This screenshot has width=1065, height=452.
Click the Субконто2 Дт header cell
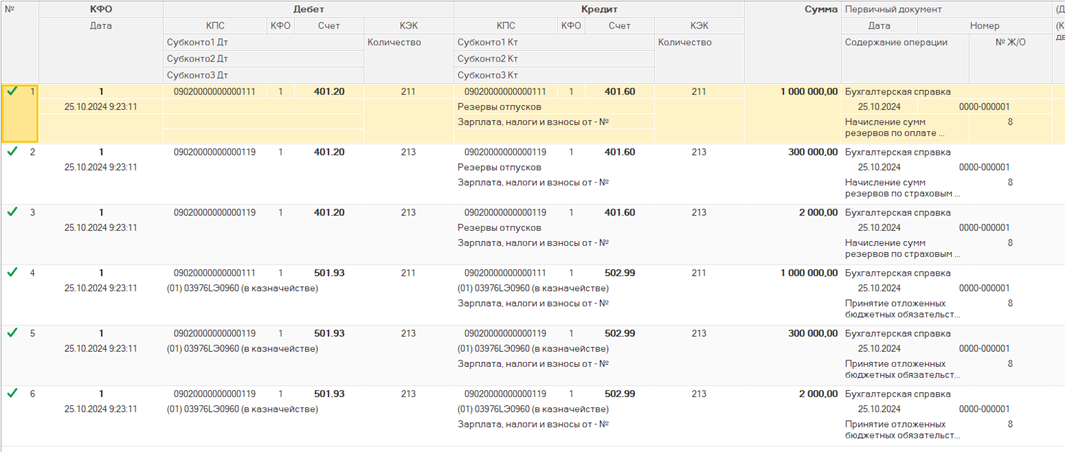tap(264, 58)
